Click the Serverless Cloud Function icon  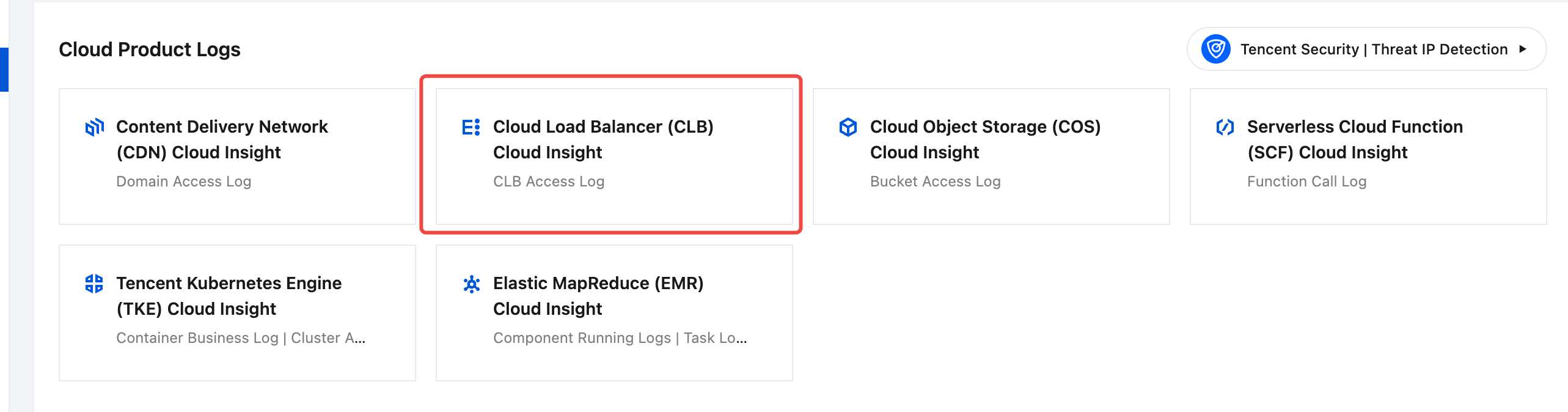(1225, 127)
